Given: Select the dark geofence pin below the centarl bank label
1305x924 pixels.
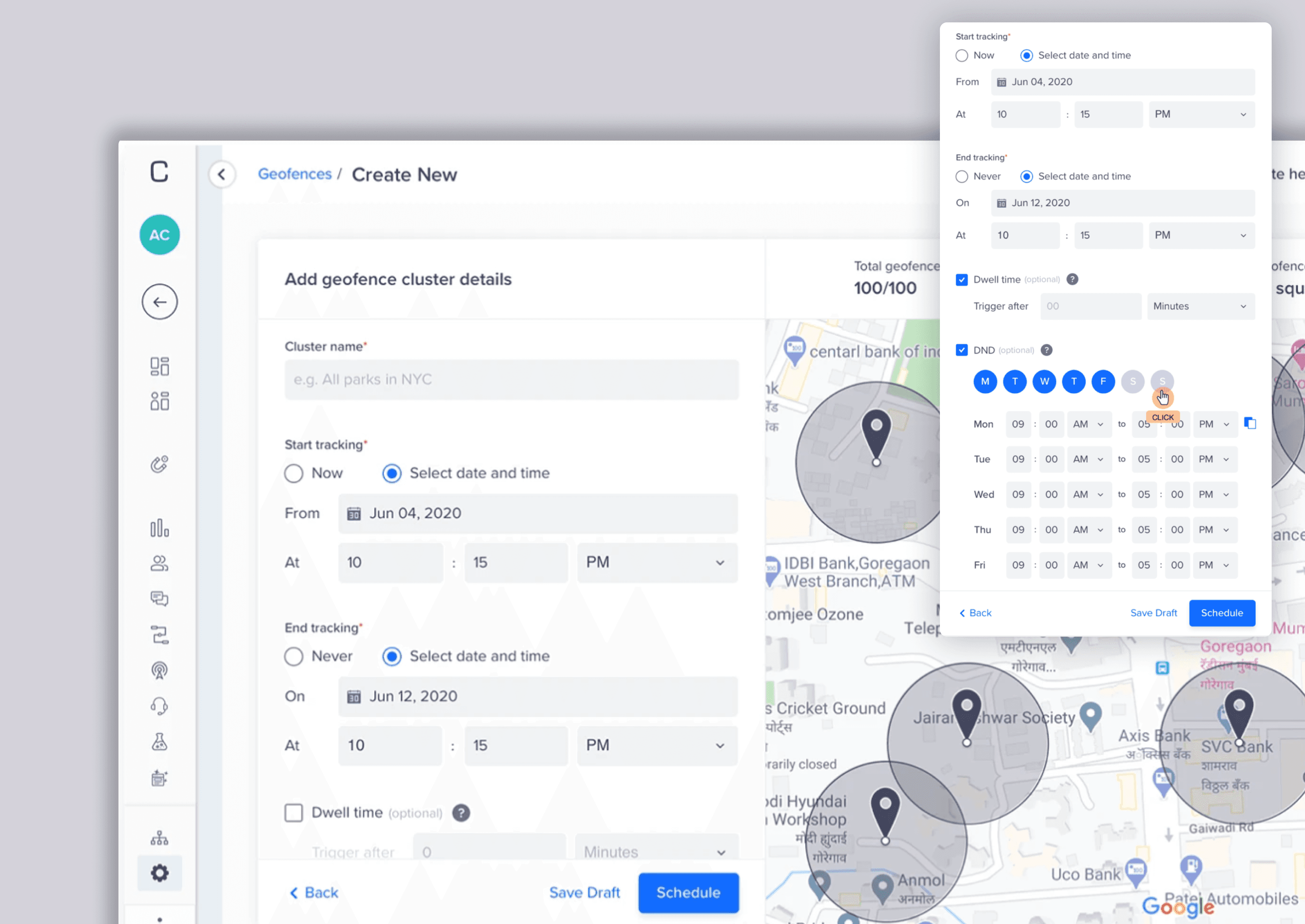Looking at the screenshot, I should tap(877, 437).
